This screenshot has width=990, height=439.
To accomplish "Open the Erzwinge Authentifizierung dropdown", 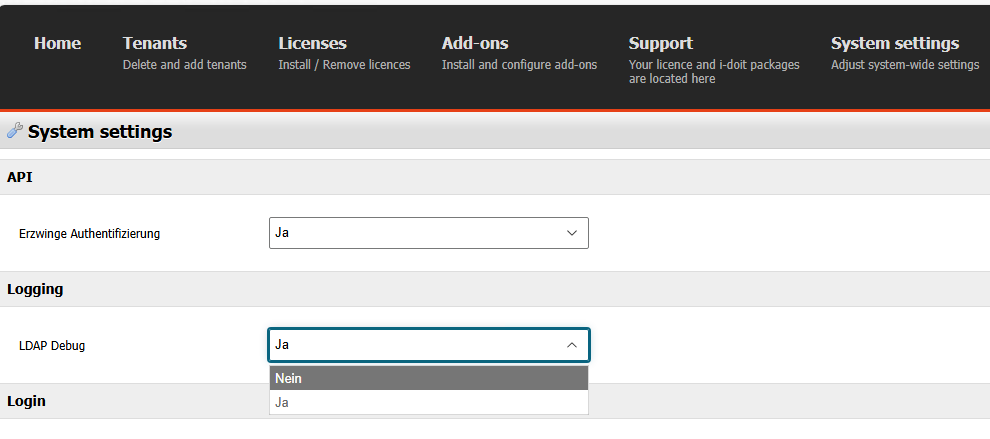I will pos(428,233).
